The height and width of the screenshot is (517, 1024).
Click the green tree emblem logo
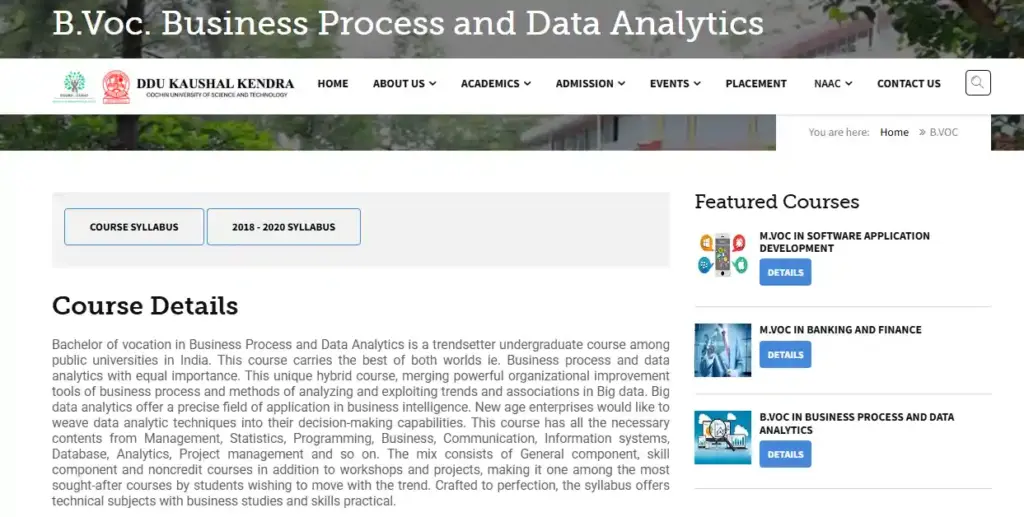pyautogui.click(x=74, y=86)
